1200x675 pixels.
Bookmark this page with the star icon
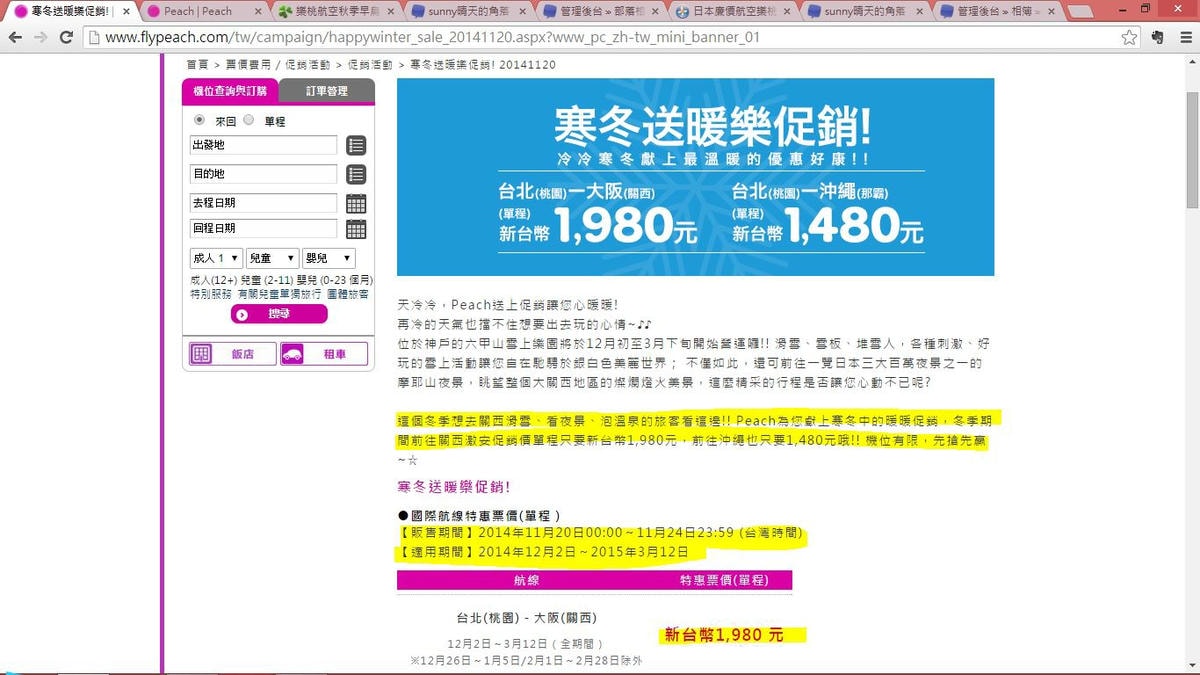(1129, 37)
